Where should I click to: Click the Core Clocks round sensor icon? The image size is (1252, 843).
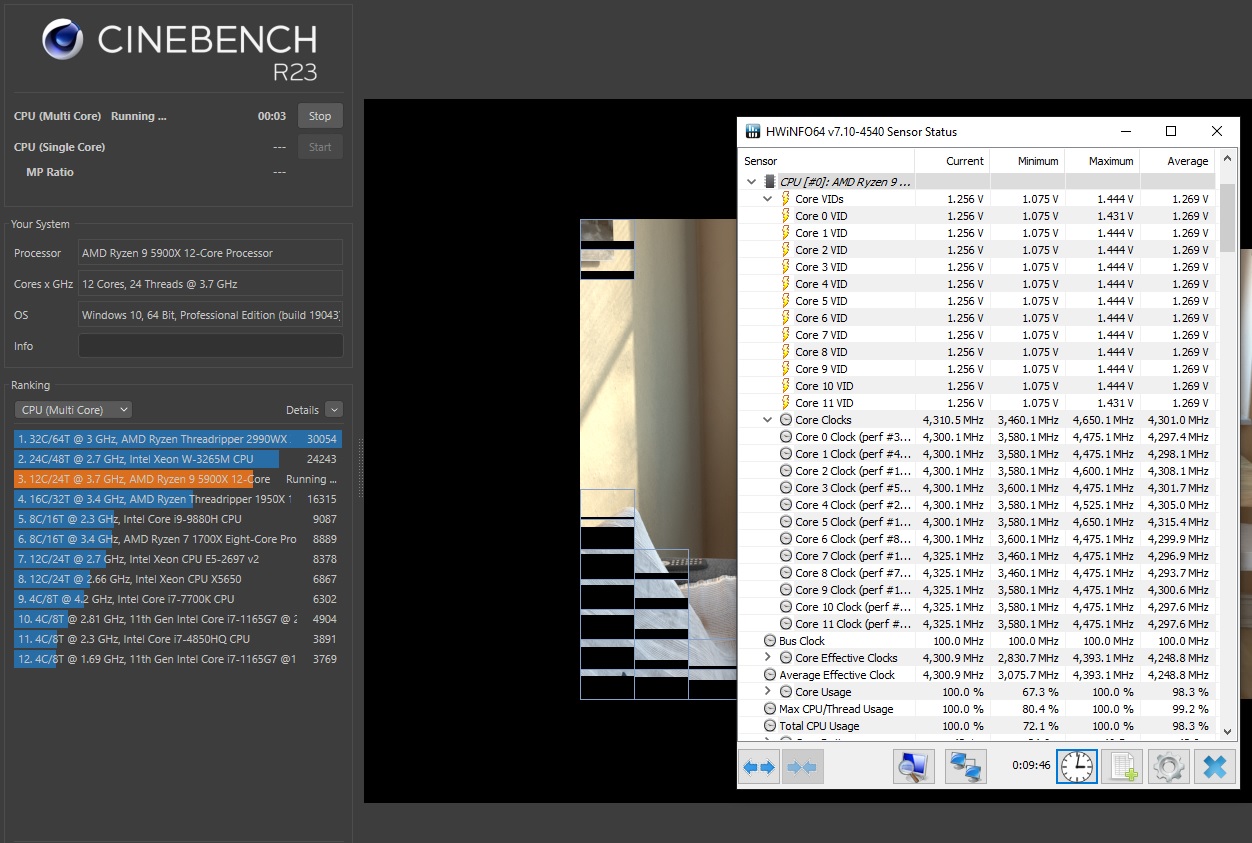coord(786,420)
